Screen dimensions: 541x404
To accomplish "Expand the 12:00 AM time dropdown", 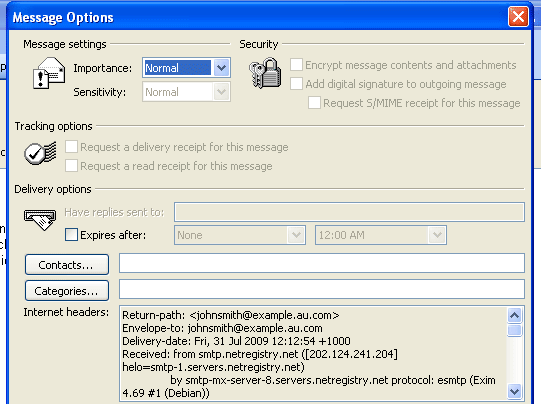I will (x=437, y=235).
